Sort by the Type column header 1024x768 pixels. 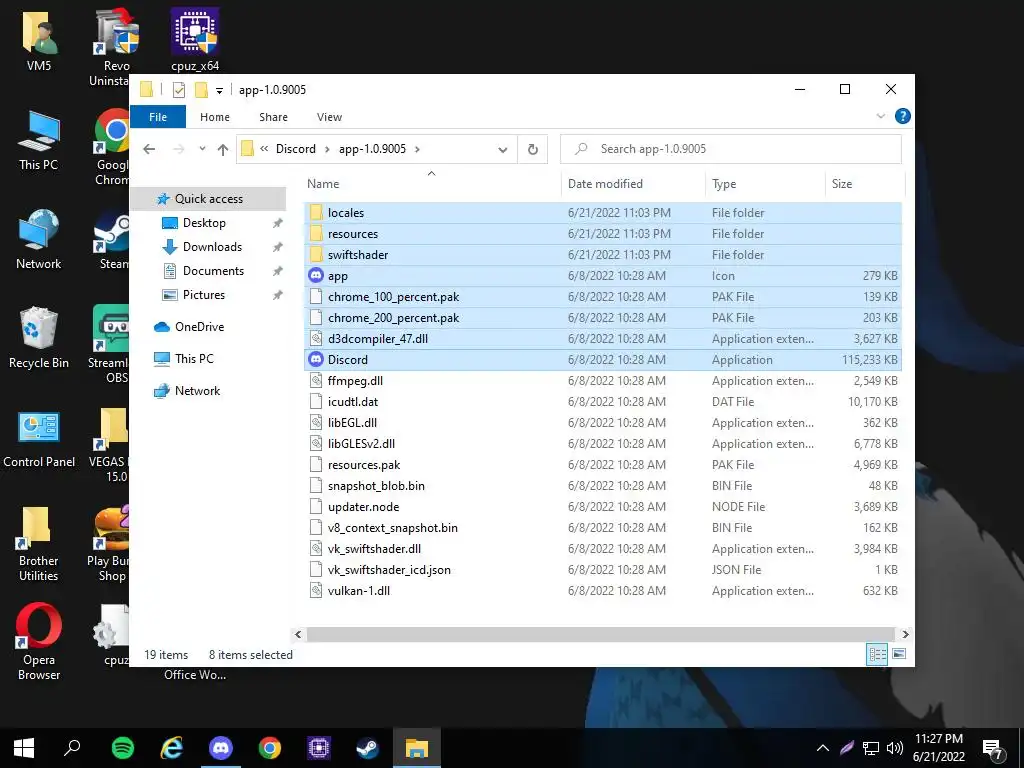click(765, 184)
